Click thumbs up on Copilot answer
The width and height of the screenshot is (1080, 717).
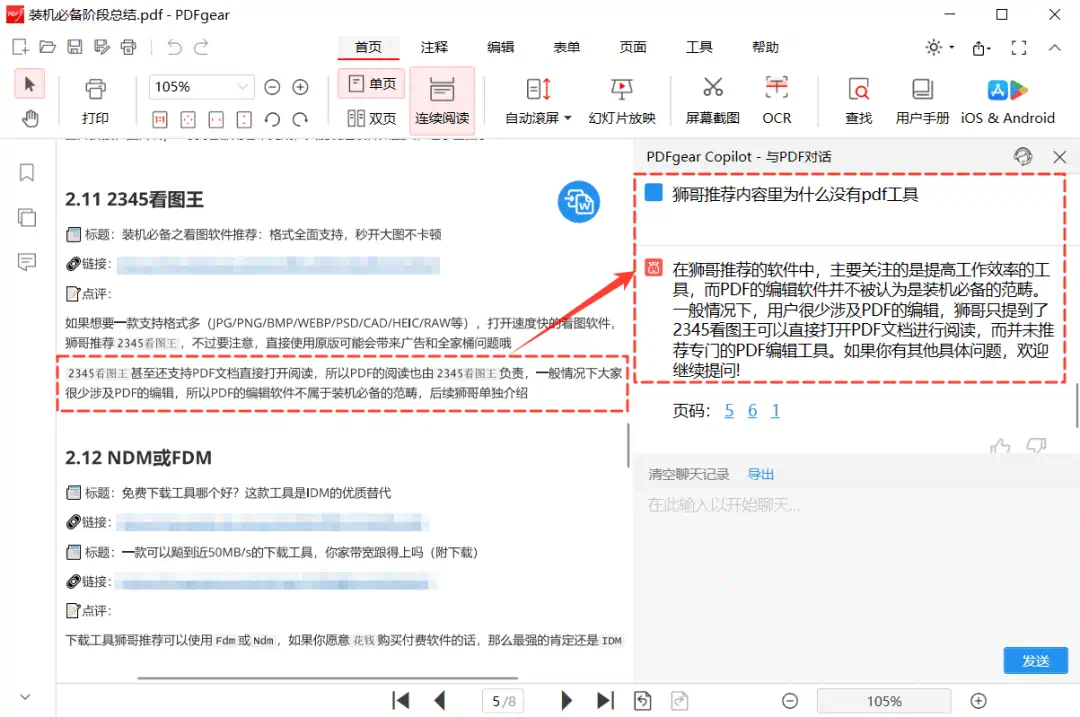(1000, 446)
